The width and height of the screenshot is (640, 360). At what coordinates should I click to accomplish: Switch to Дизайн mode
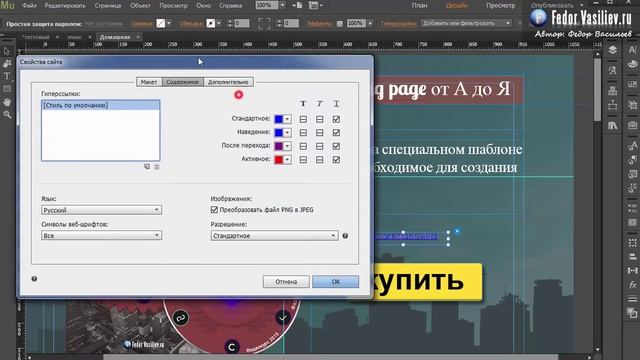point(457,5)
